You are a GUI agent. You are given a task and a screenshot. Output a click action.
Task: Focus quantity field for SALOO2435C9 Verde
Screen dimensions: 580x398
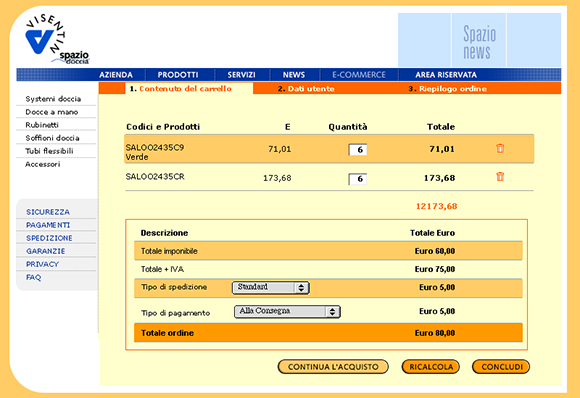coord(358,149)
